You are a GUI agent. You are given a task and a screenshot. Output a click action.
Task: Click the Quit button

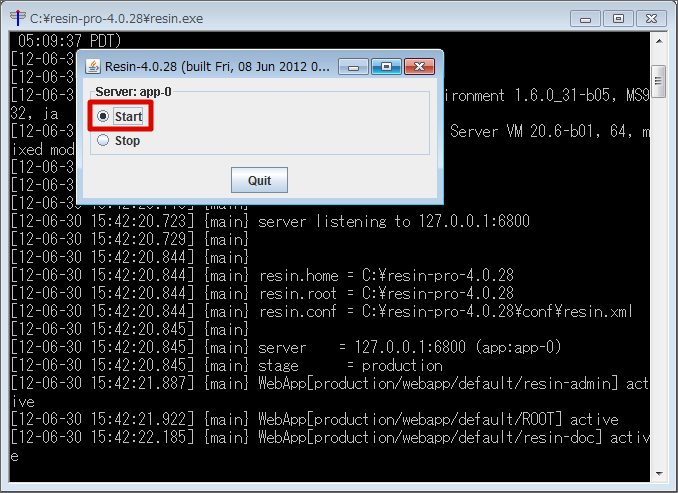click(x=259, y=180)
